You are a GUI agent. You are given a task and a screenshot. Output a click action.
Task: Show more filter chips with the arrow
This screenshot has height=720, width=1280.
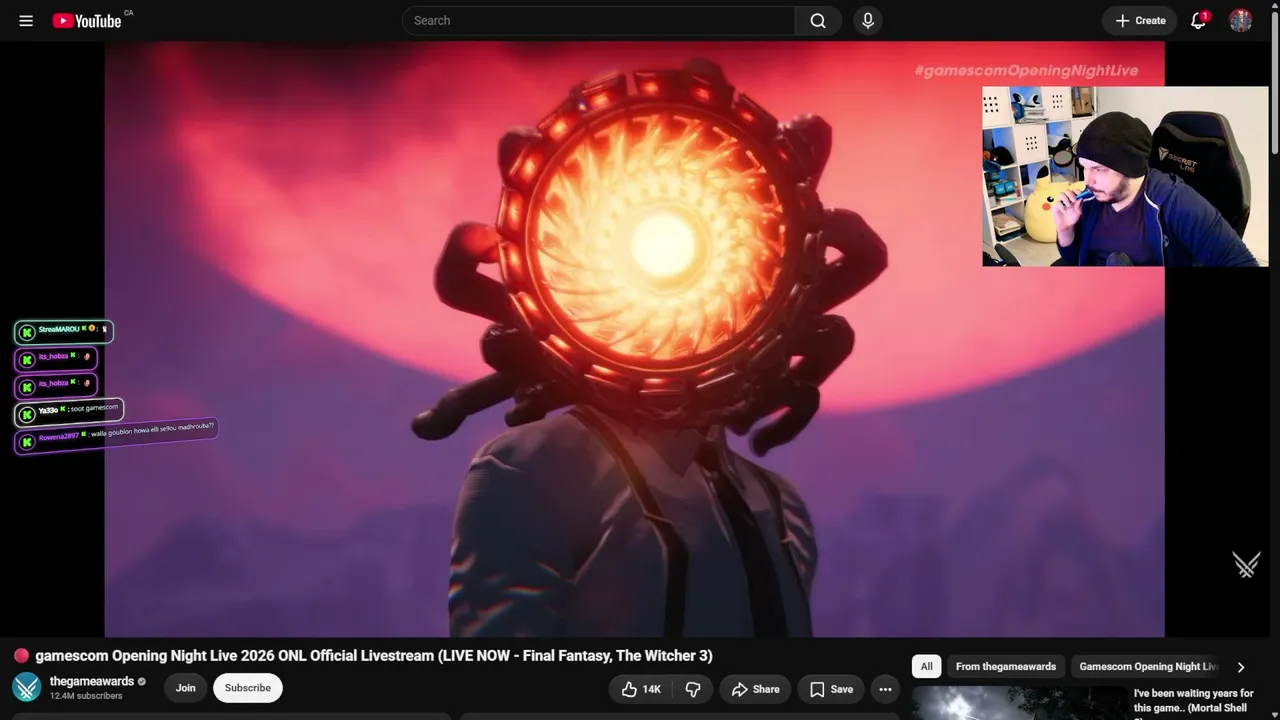tap(1241, 667)
